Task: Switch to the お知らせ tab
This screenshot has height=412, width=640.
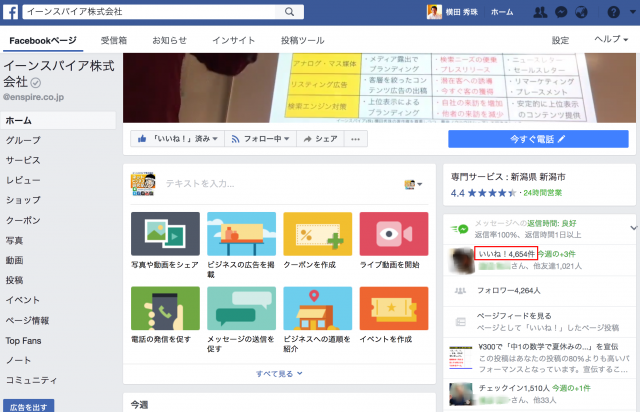Action: pos(169,40)
